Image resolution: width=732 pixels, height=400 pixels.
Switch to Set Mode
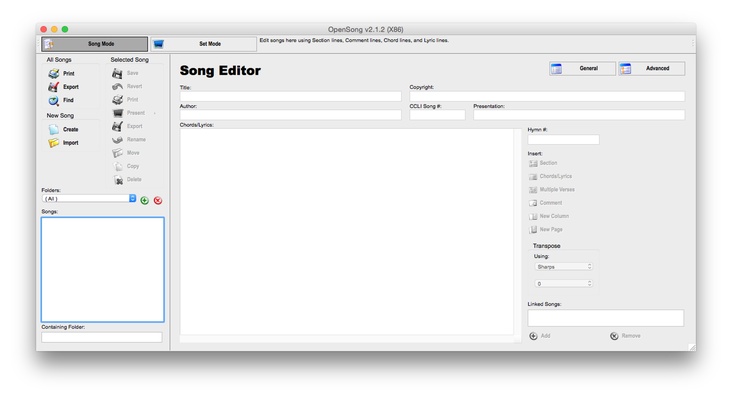point(203,44)
